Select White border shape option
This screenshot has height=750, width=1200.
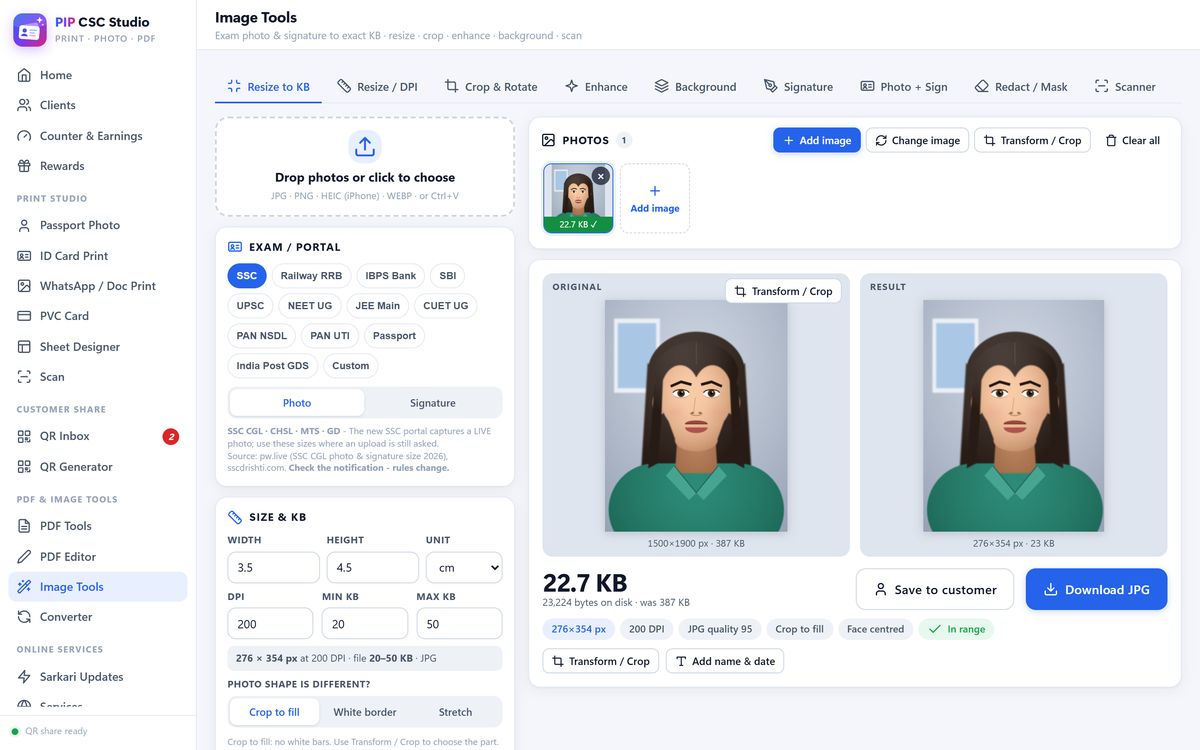pyautogui.click(x=365, y=712)
